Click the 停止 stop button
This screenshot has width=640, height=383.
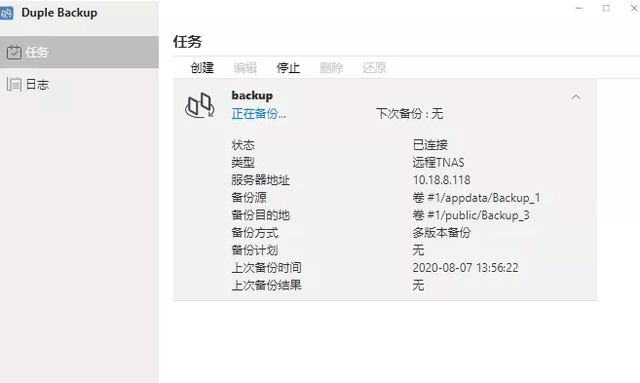coord(288,68)
